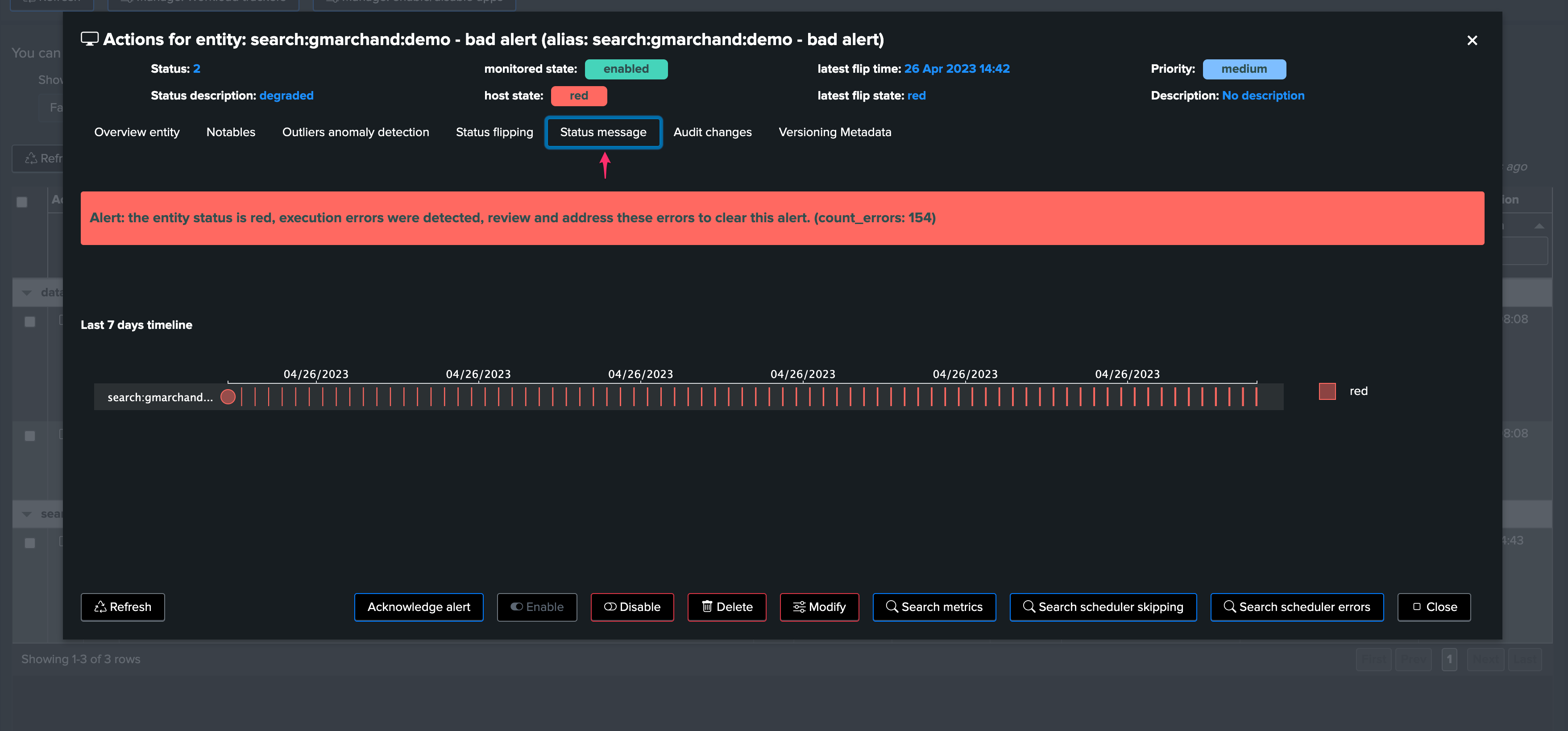1568x731 pixels.
Task: Toggle the second row checkbox under the data group
Action: click(x=30, y=436)
